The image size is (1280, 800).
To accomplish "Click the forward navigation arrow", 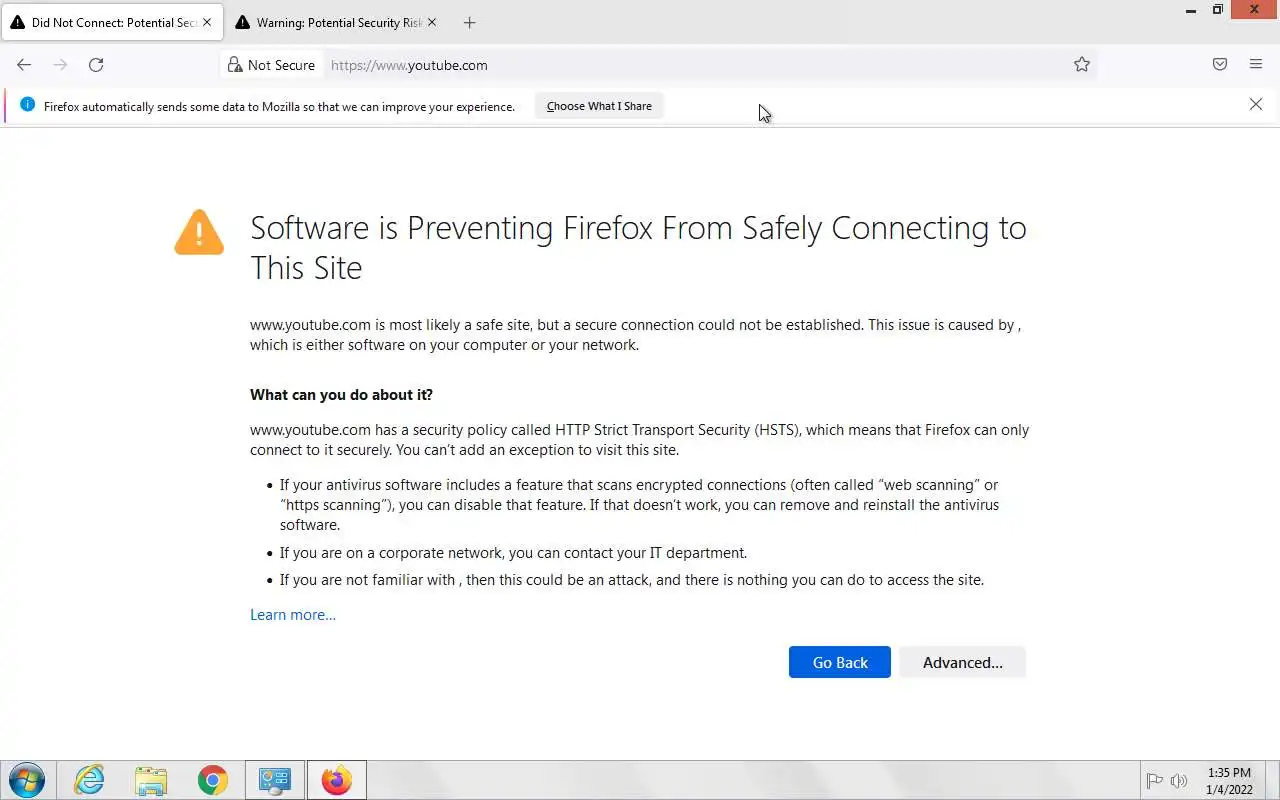I will click(60, 65).
